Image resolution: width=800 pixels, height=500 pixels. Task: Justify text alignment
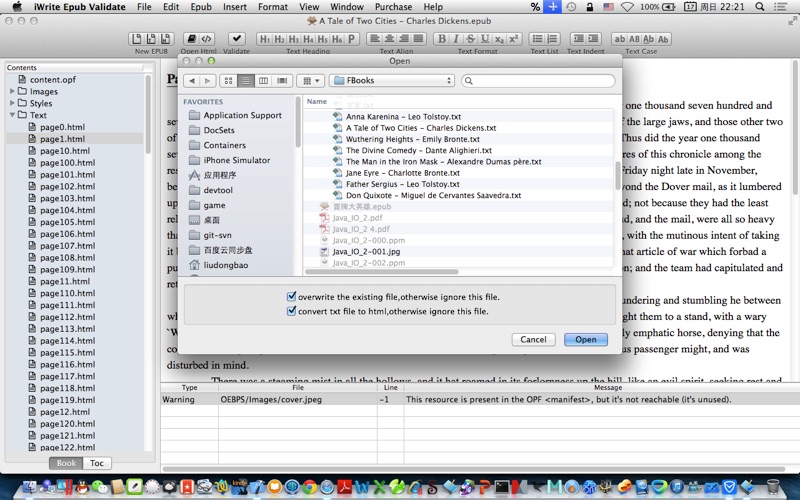click(x=418, y=39)
